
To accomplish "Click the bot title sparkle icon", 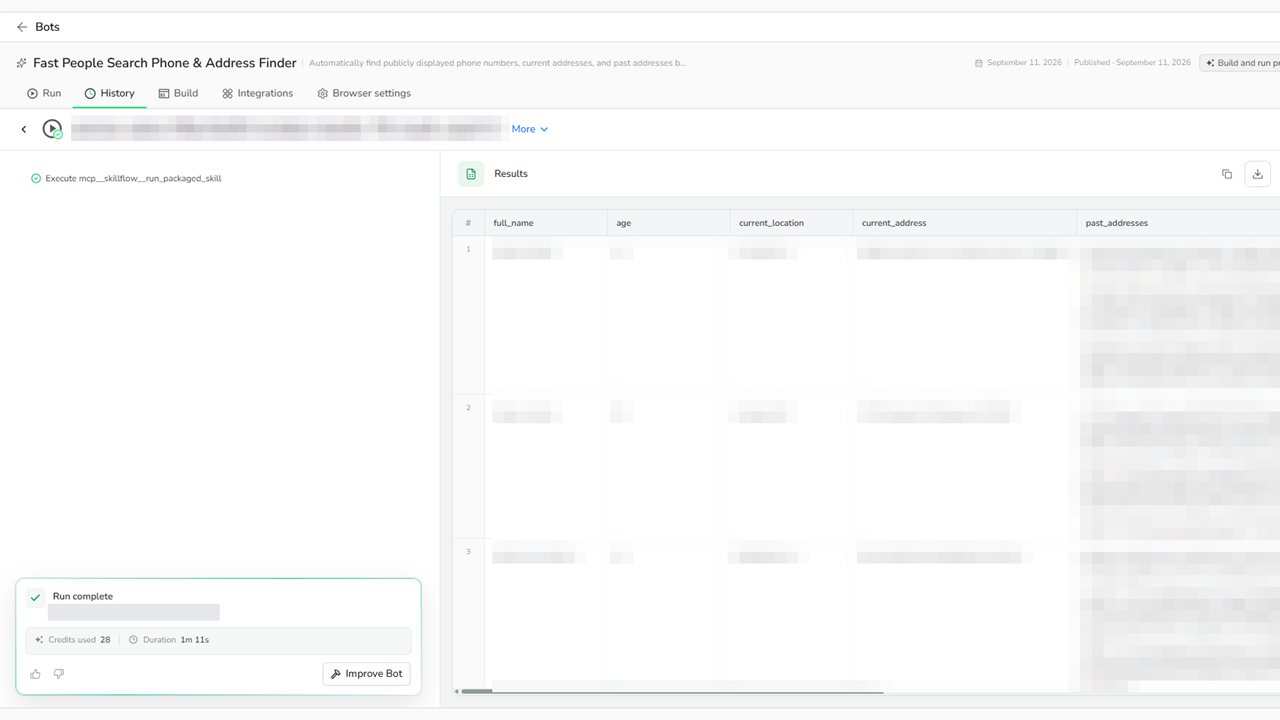I will tap(22, 63).
